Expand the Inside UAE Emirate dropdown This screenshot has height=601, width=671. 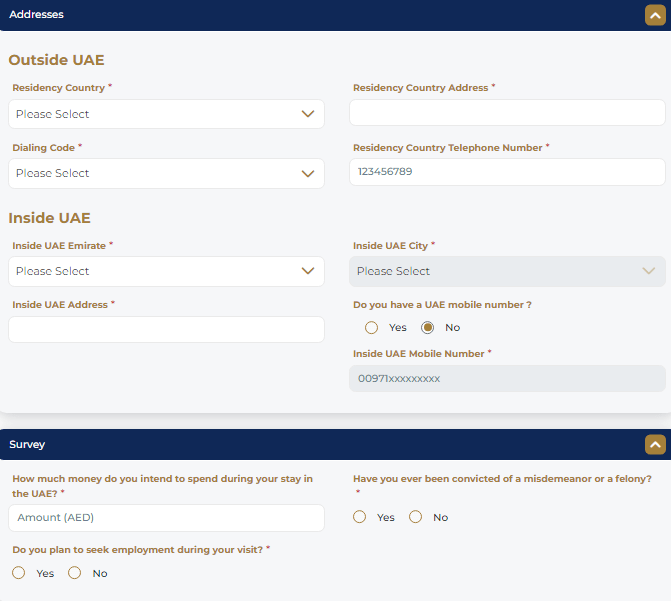point(166,271)
